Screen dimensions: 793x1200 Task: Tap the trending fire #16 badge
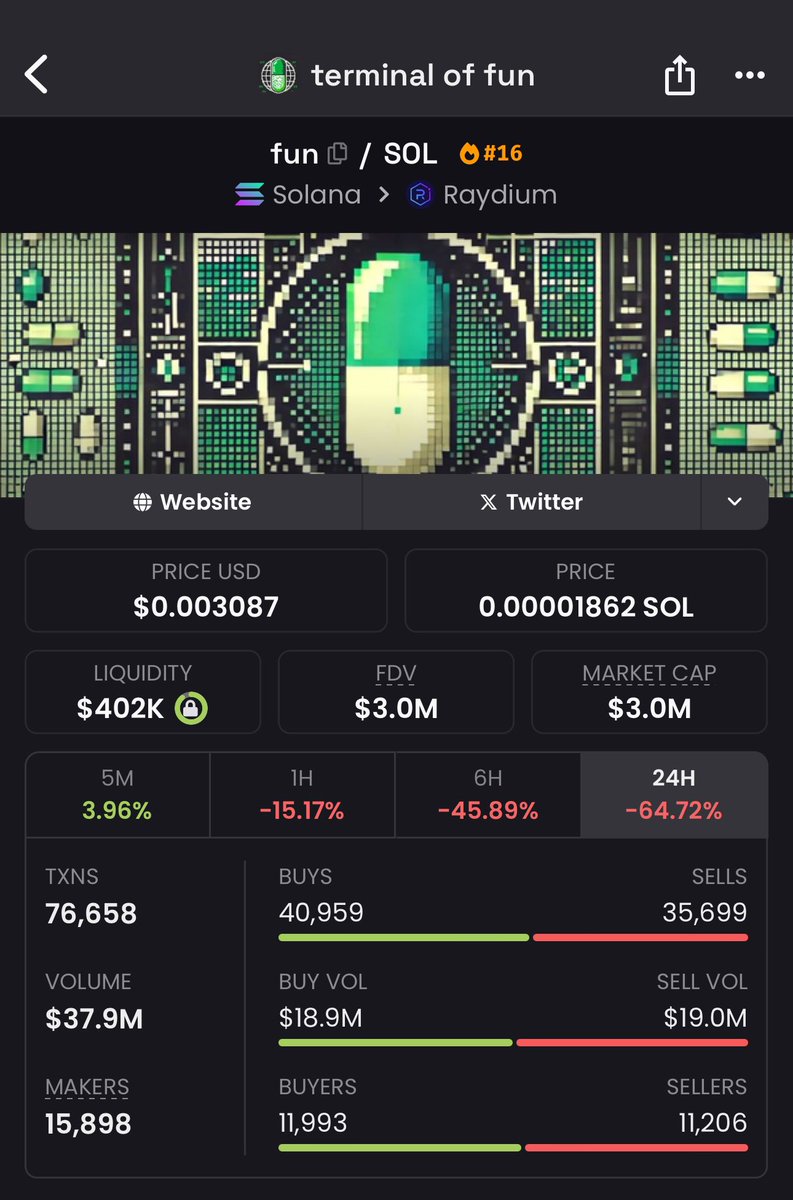tap(490, 153)
